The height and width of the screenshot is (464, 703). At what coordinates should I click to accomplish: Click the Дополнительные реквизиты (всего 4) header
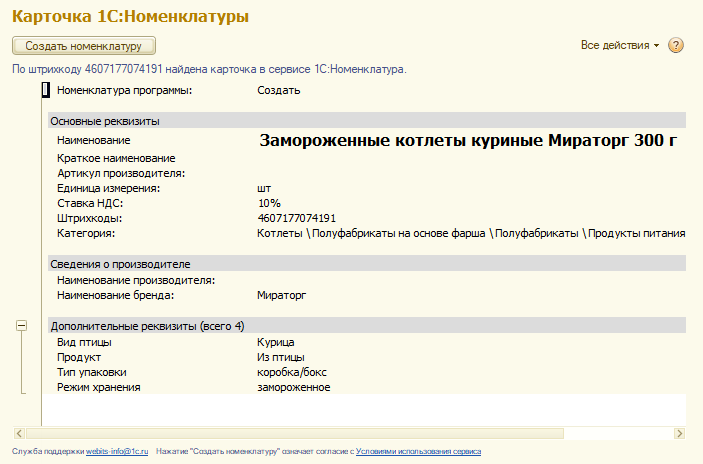coord(367,326)
